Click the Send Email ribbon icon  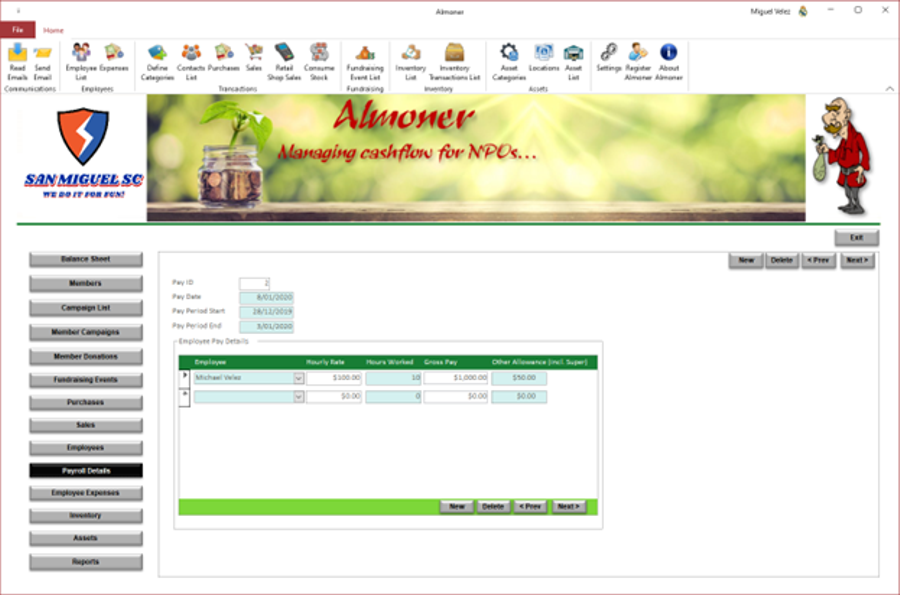42,62
